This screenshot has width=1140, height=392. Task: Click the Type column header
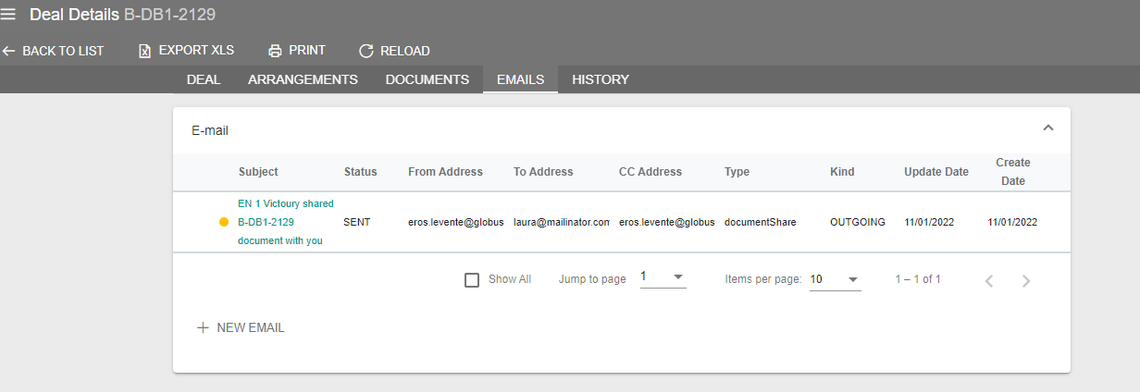737,172
